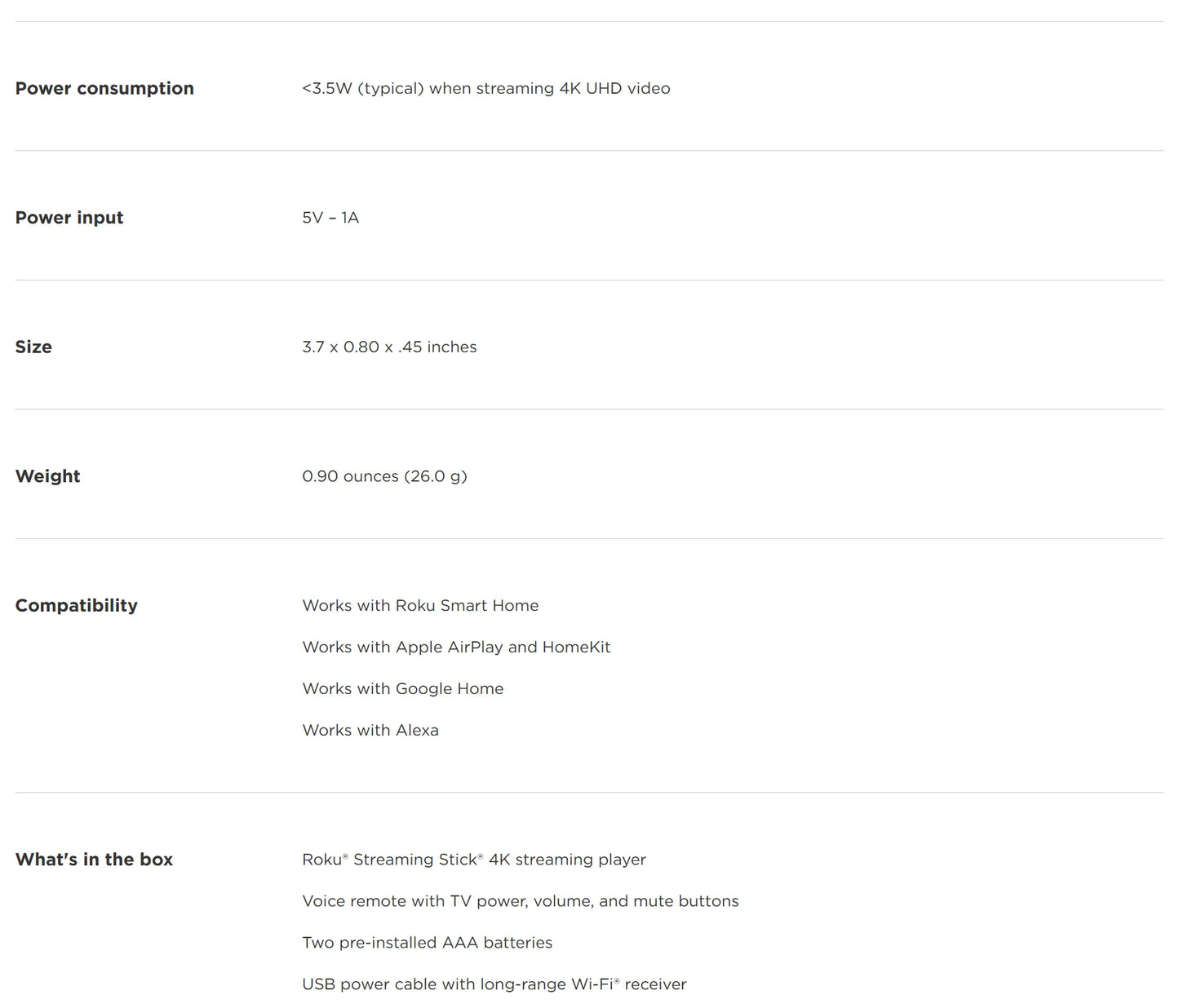This screenshot has height=1008, width=1179.
Task: Click 'Works with Roku Smart Home'
Action: tap(420, 605)
